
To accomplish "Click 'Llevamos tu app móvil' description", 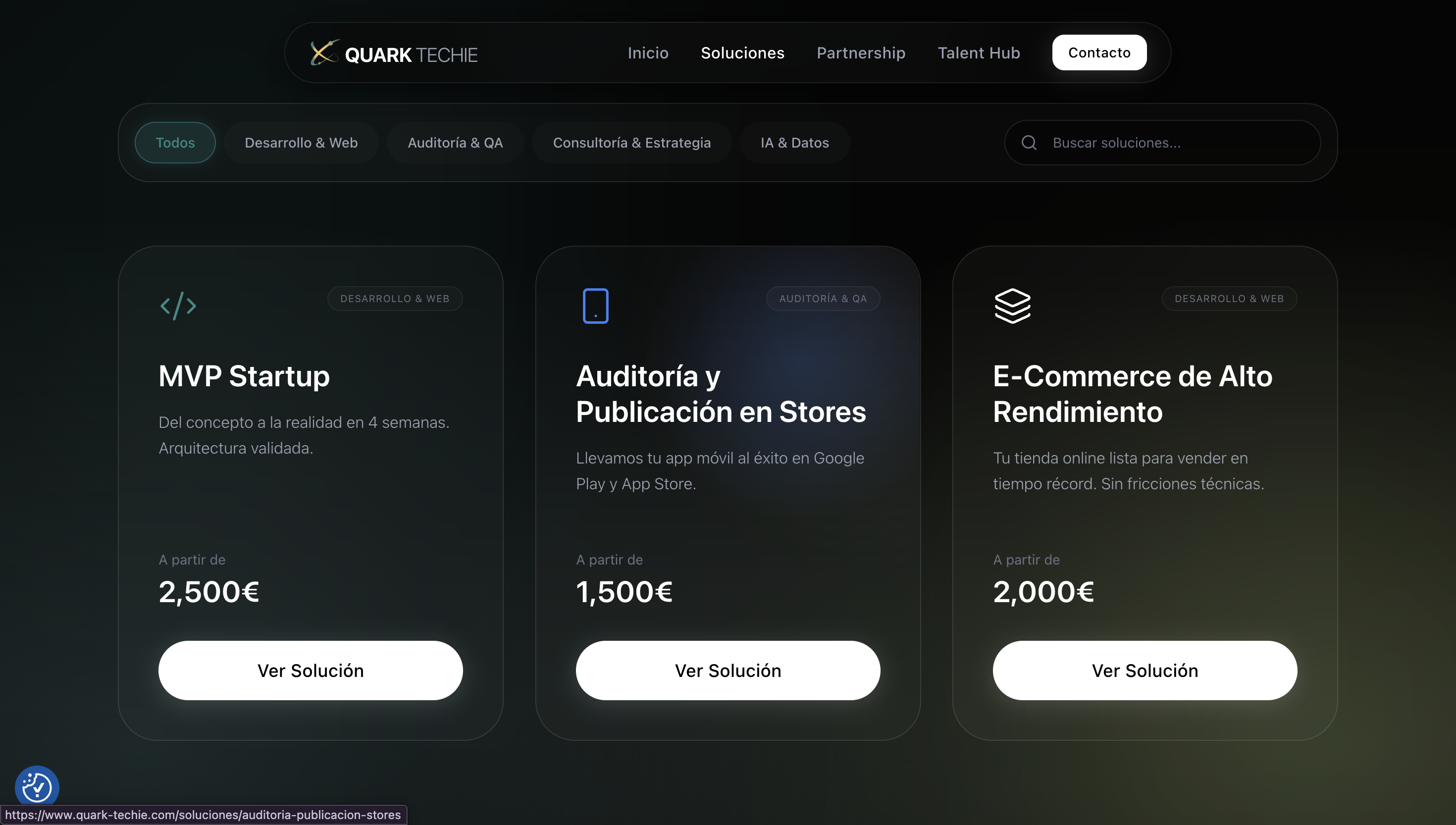I will click(x=720, y=471).
